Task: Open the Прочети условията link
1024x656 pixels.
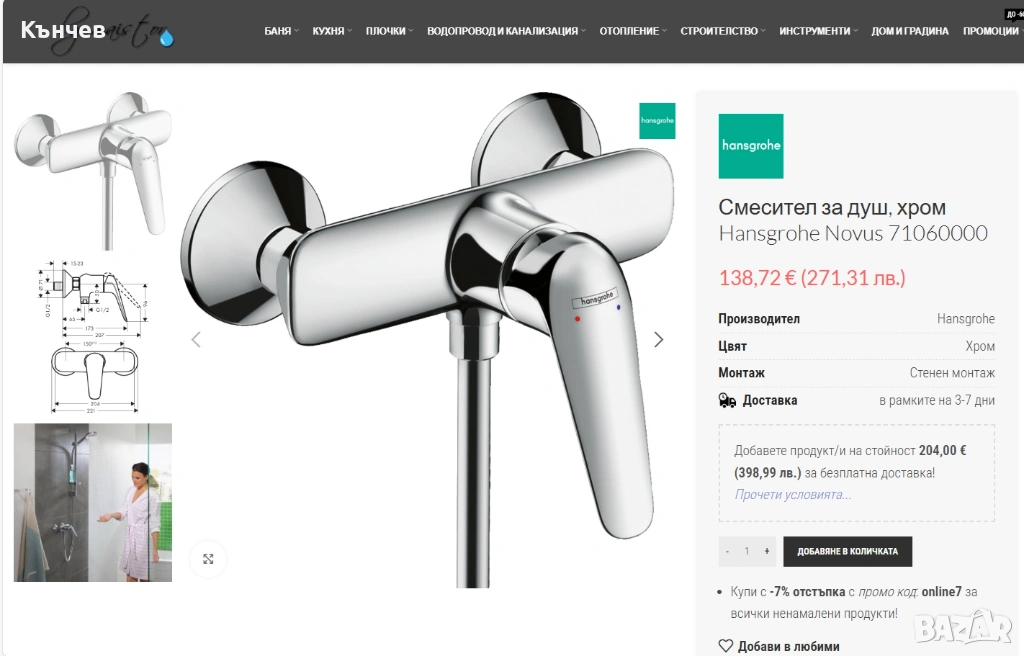Action: point(793,495)
